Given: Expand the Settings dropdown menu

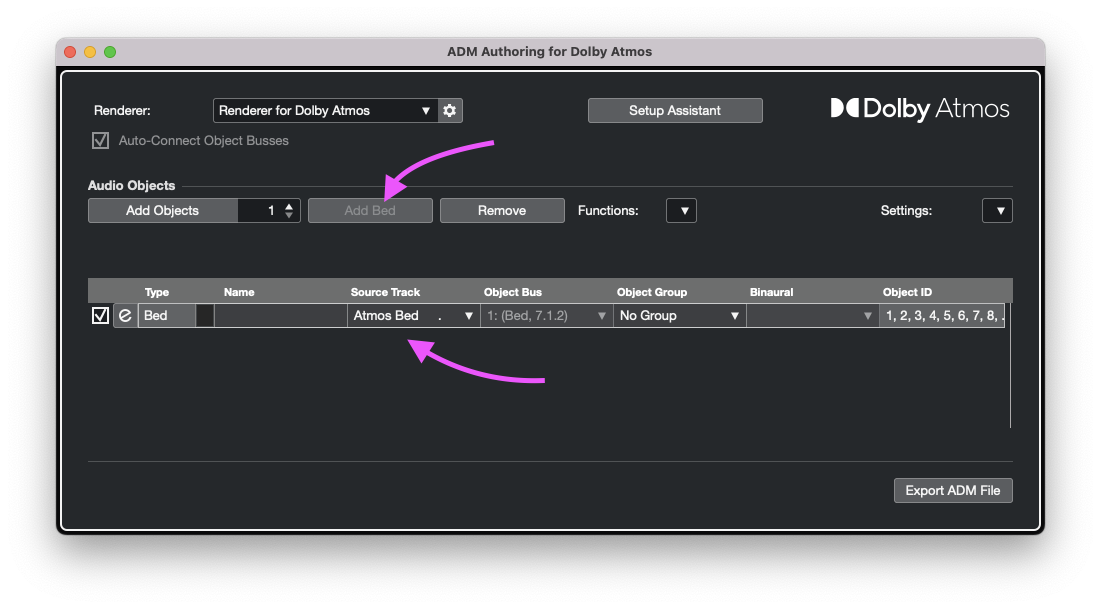Looking at the screenshot, I should click(x=997, y=211).
